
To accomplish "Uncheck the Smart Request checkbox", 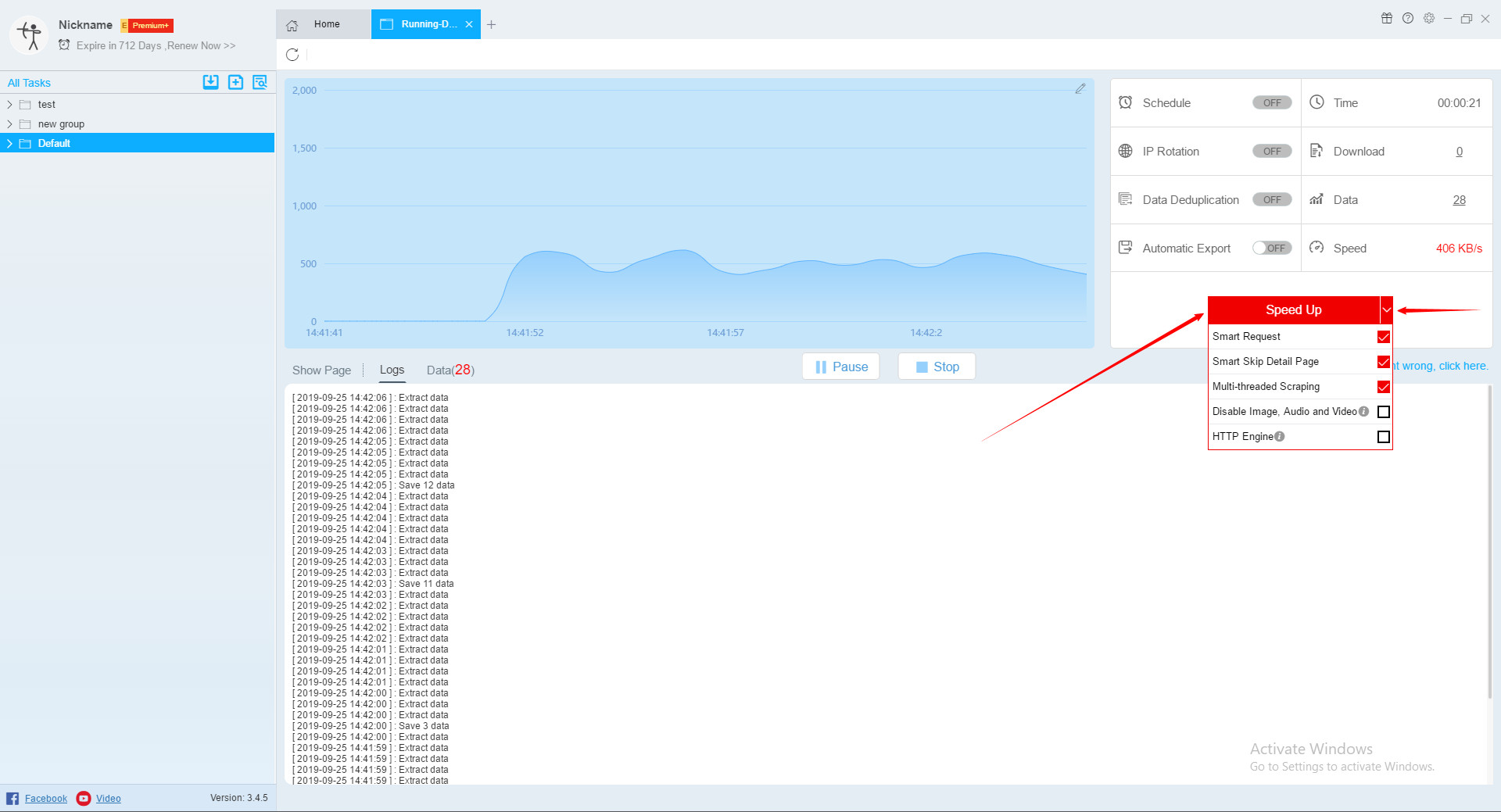I will (x=1384, y=337).
